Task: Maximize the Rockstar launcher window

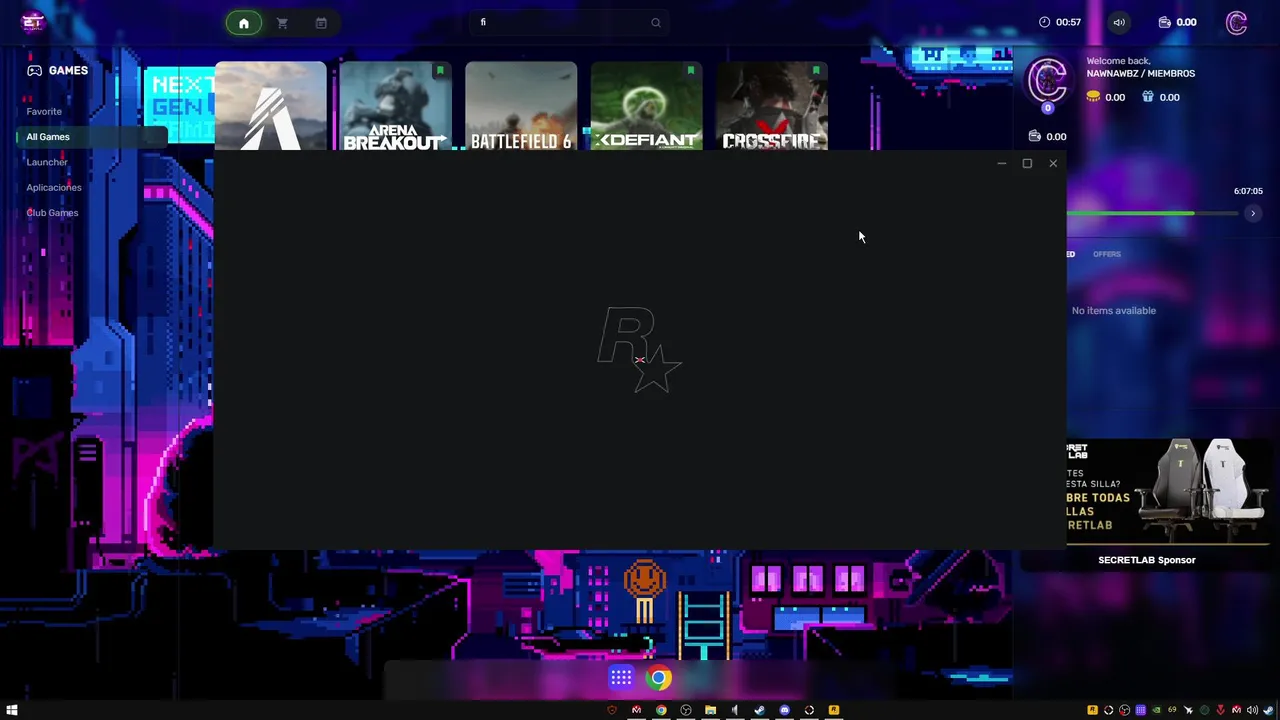Action: click(x=1027, y=163)
